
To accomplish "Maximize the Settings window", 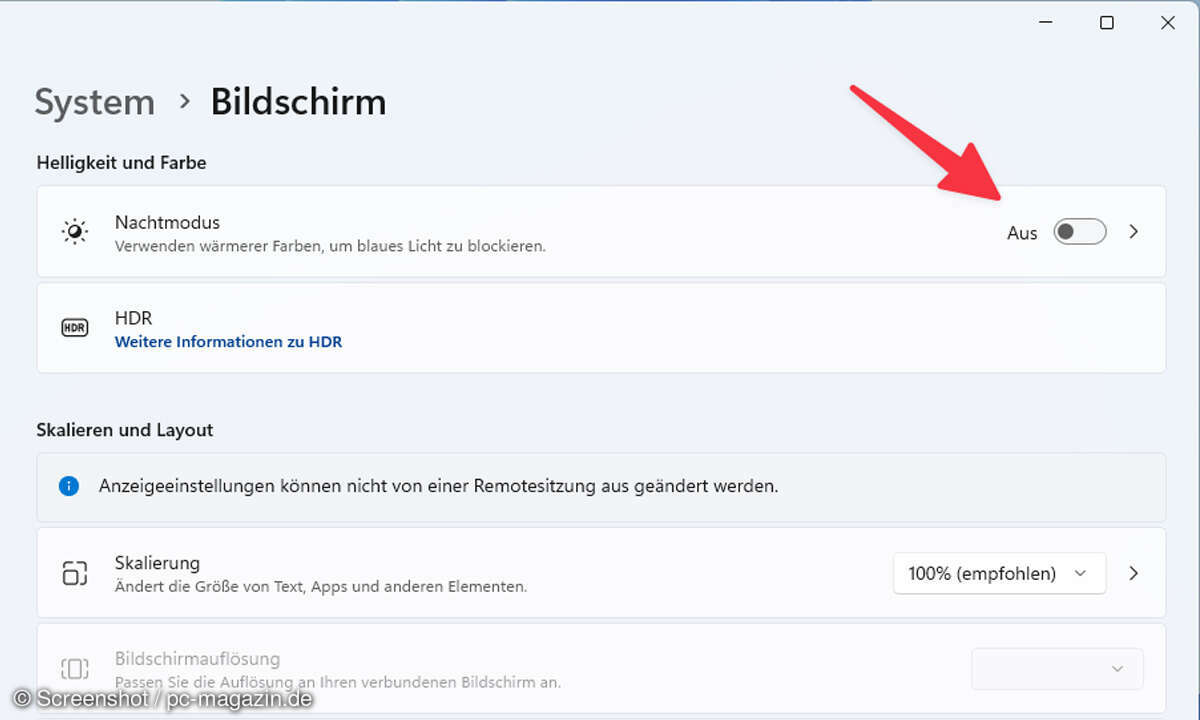I will (1107, 23).
